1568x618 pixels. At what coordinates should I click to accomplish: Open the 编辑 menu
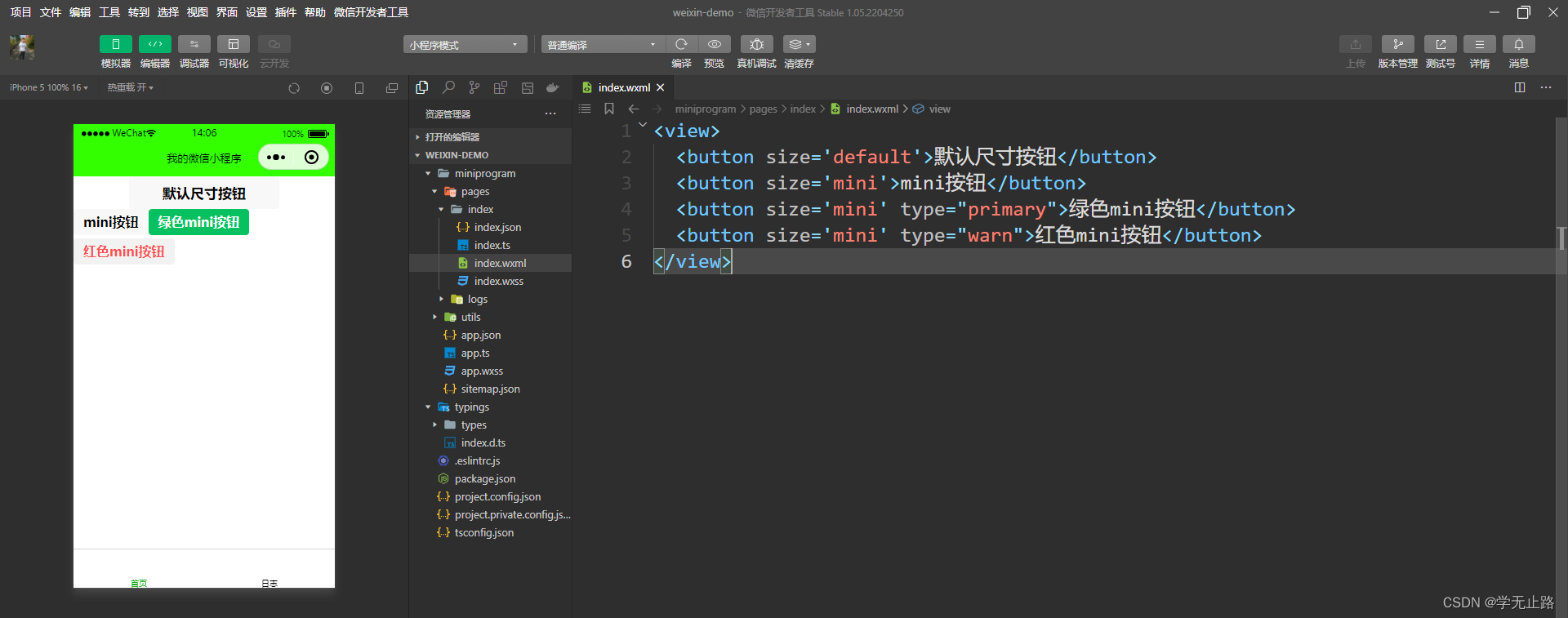[x=80, y=12]
